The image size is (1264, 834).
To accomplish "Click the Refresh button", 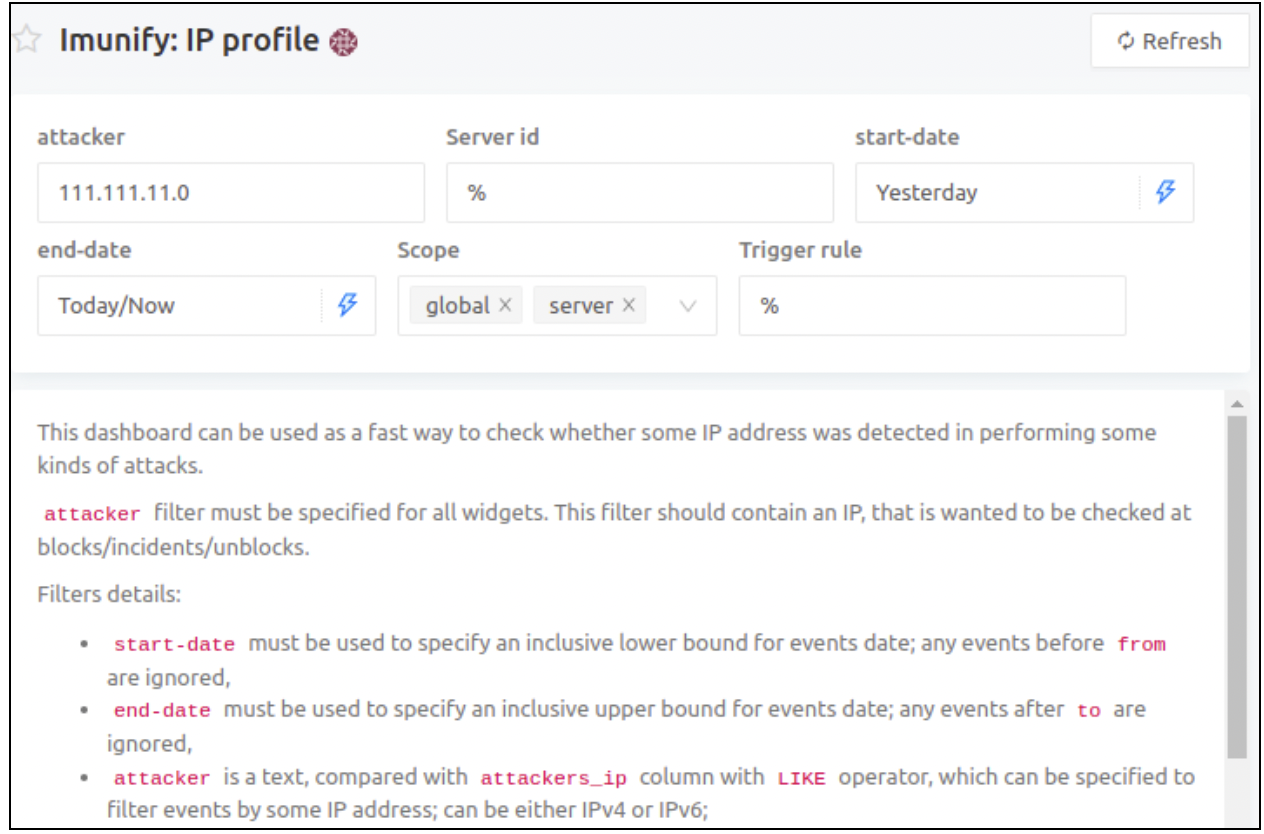I will pyautogui.click(x=1170, y=41).
